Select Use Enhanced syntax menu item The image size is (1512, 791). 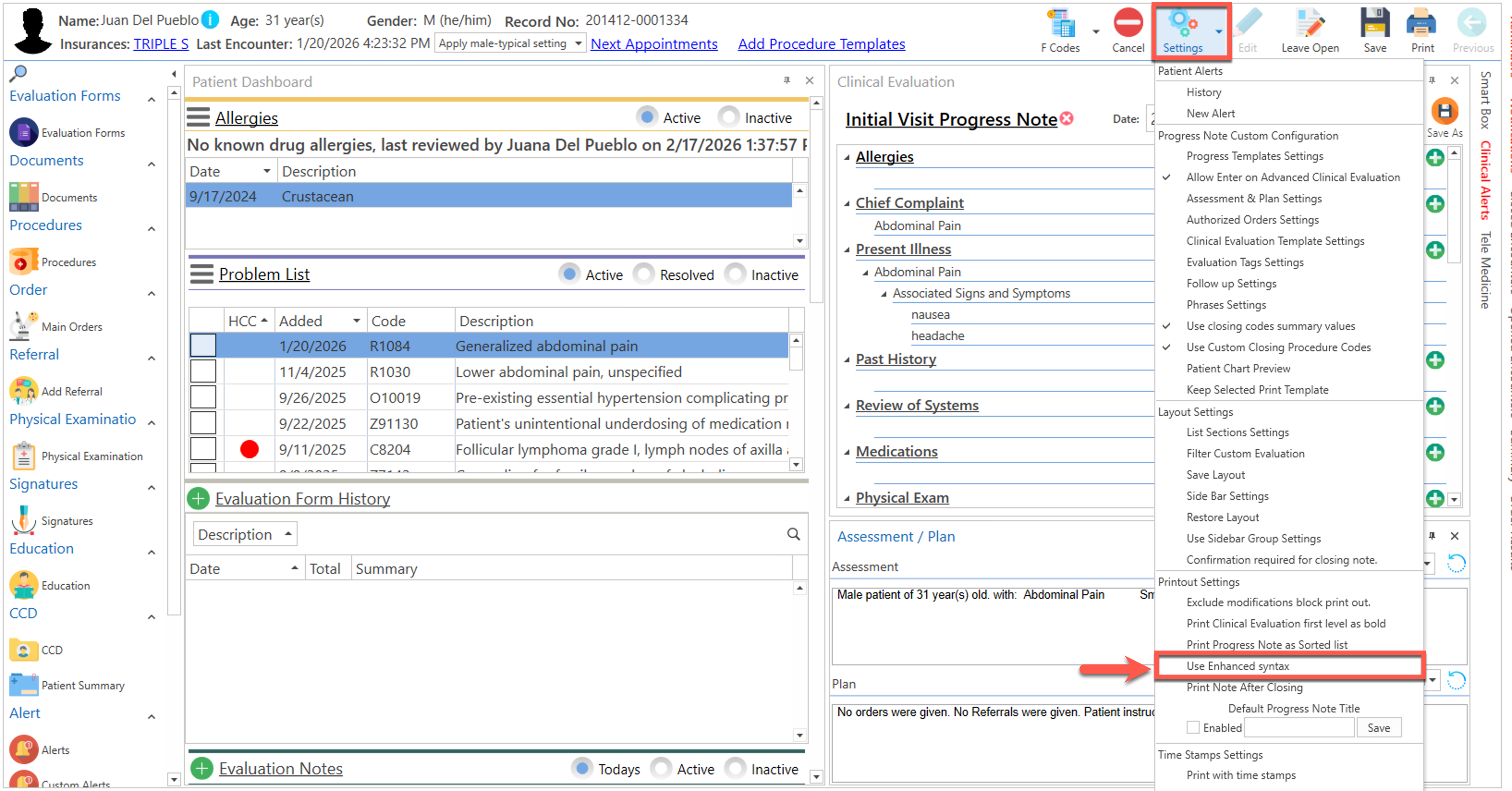tap(1238, 666)
